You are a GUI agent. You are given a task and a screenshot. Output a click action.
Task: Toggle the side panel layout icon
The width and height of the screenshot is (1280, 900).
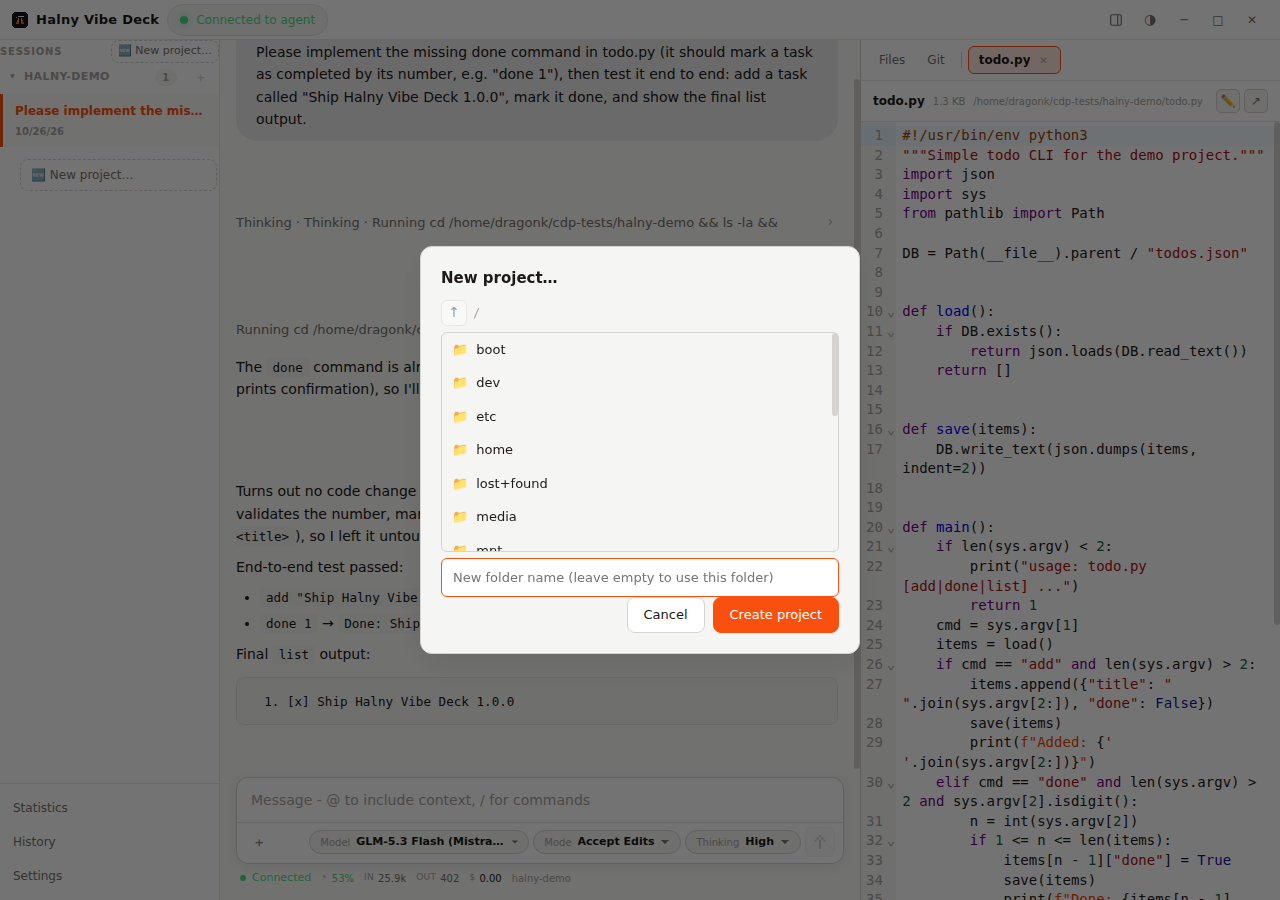1116,20
